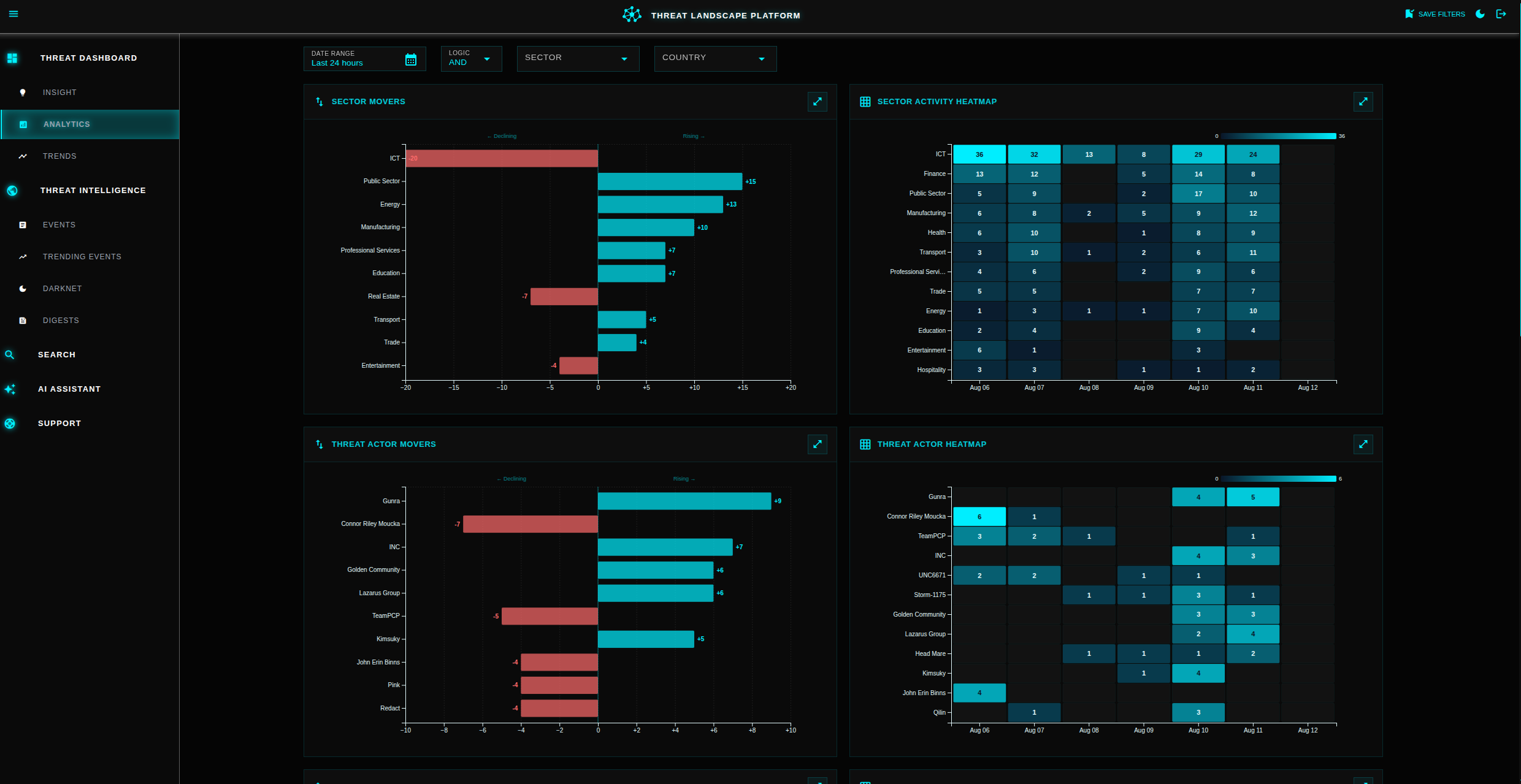Click Connor Riley Moucka Aug 06 cell 6
This screenshot has width=1521, height=784.
[x=979, y=517]
